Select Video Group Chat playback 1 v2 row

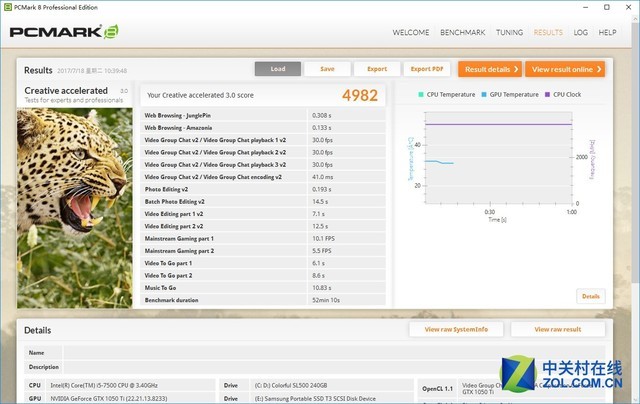click(263, 140)
